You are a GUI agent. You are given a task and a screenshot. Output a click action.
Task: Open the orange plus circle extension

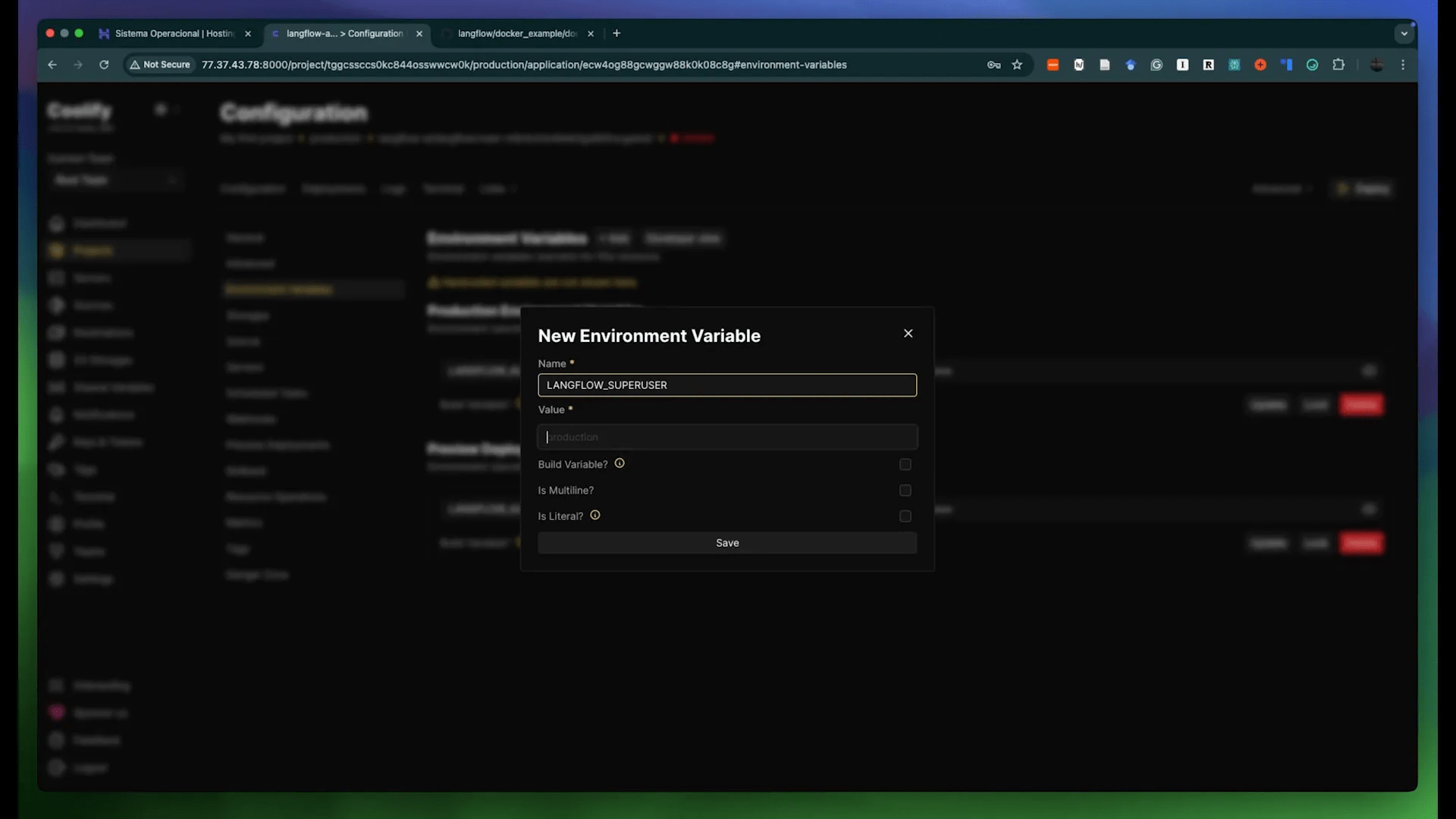[1260, 65]
